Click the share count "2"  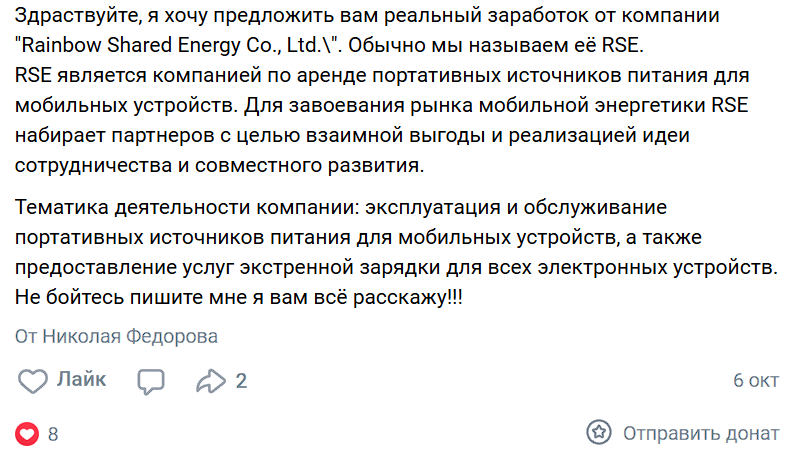click(241, 381)
